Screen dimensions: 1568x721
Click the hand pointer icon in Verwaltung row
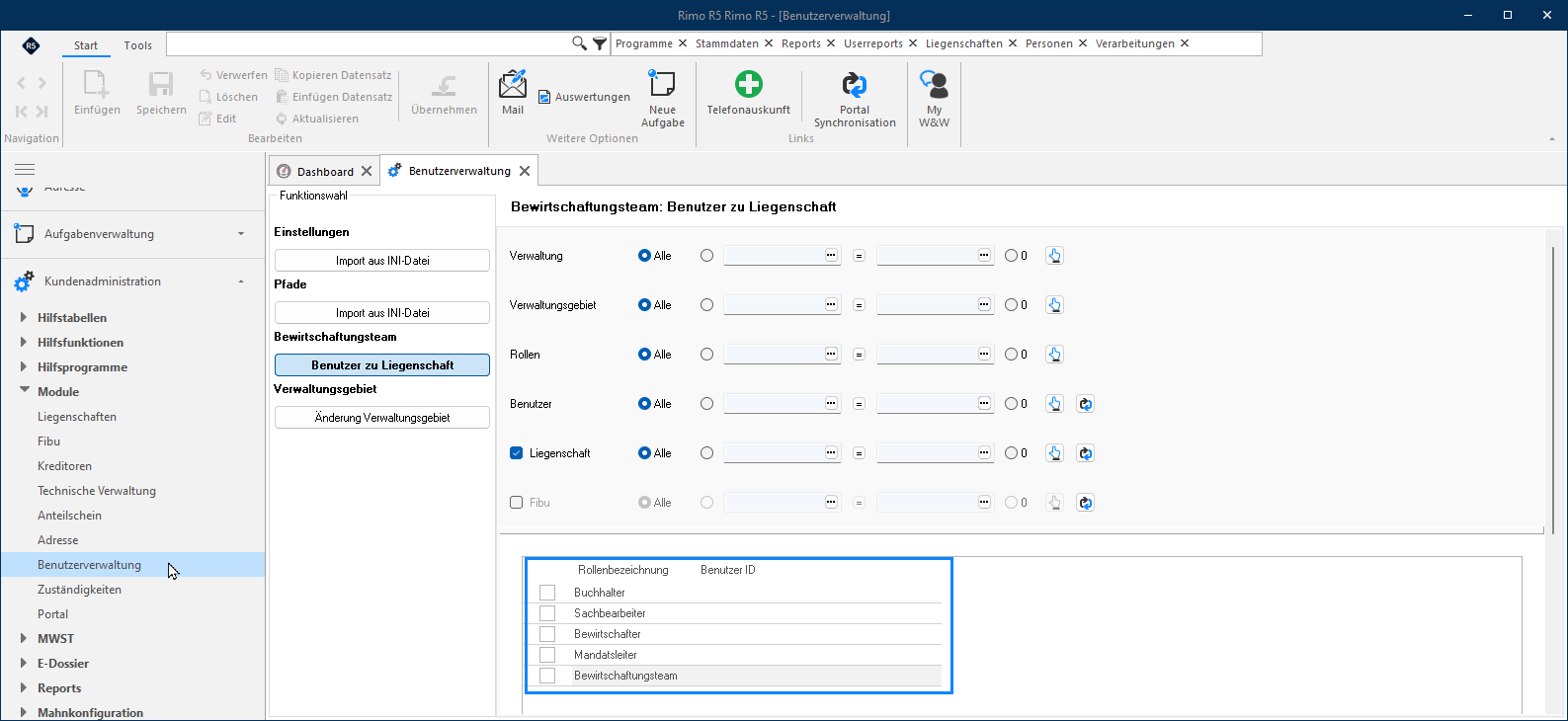pyautogui.click(x=1054, y=256)
